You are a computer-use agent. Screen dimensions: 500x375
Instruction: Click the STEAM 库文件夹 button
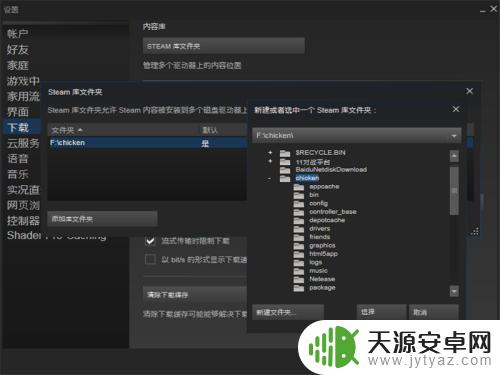click(223, 46)
